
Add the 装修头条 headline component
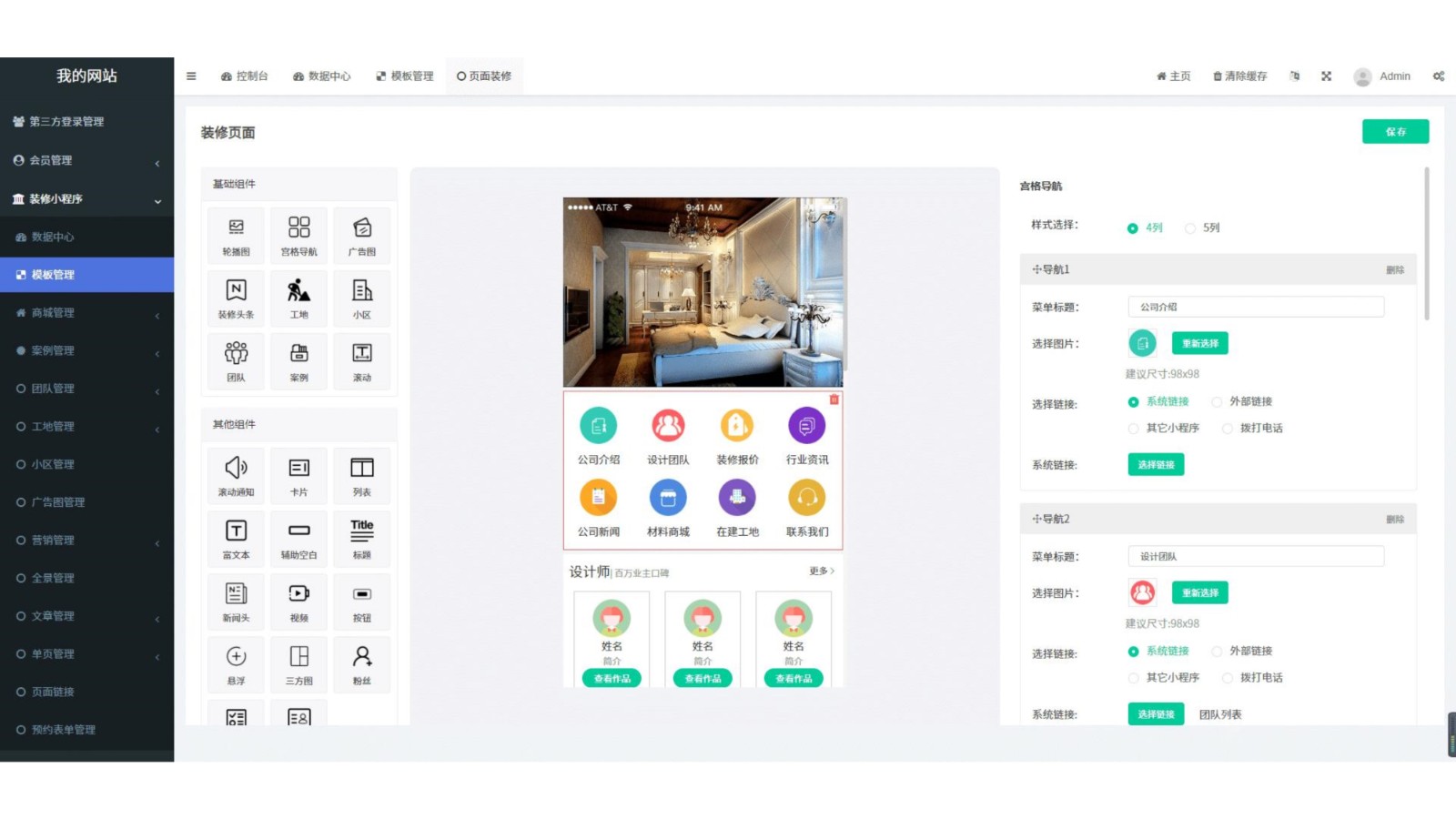pos(236,298)
